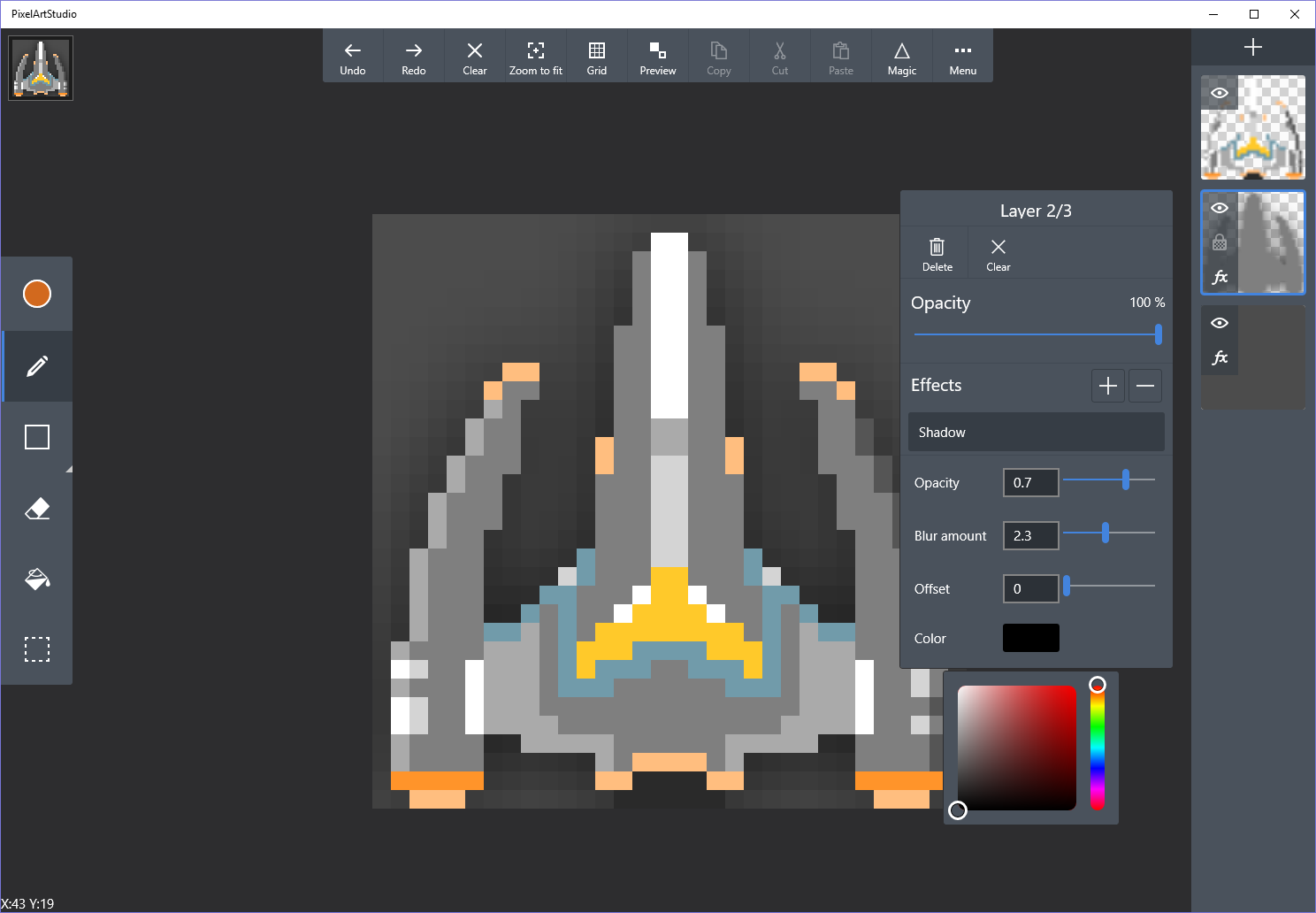Add a new effect with the plus button

point(1107,385)
